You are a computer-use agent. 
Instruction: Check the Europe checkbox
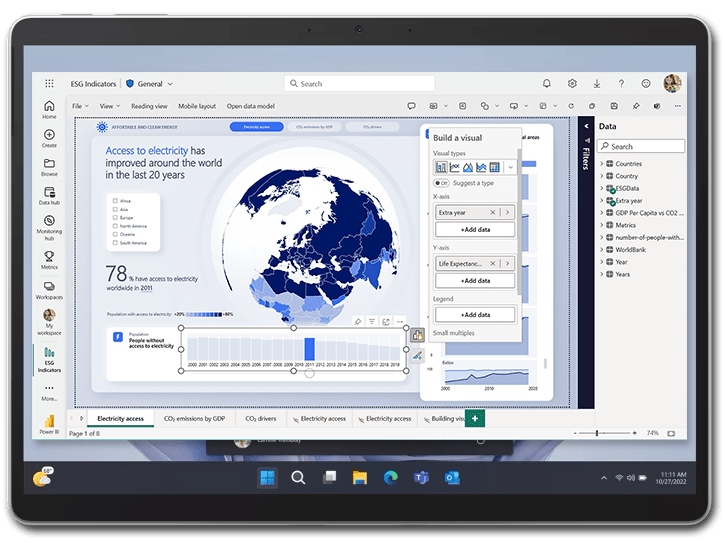(x=116, y=217)
